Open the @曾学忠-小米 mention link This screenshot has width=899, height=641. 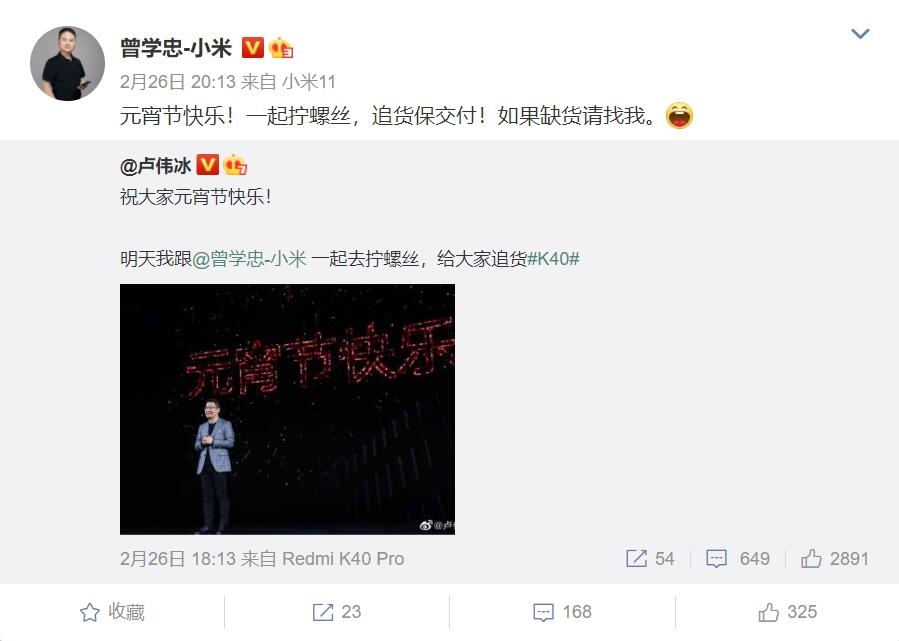click(249, 259)
